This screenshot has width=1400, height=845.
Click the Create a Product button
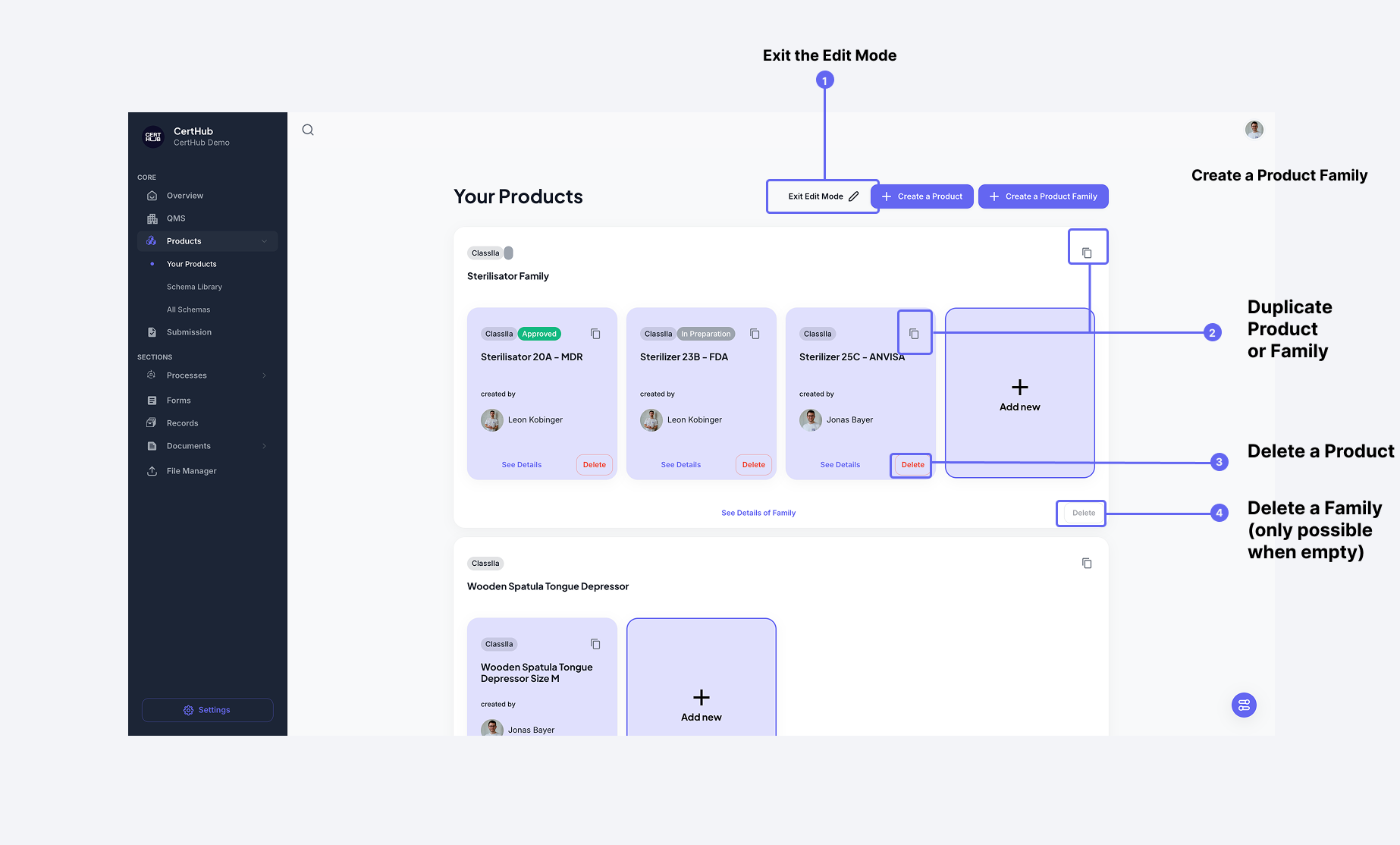point(922,196)
